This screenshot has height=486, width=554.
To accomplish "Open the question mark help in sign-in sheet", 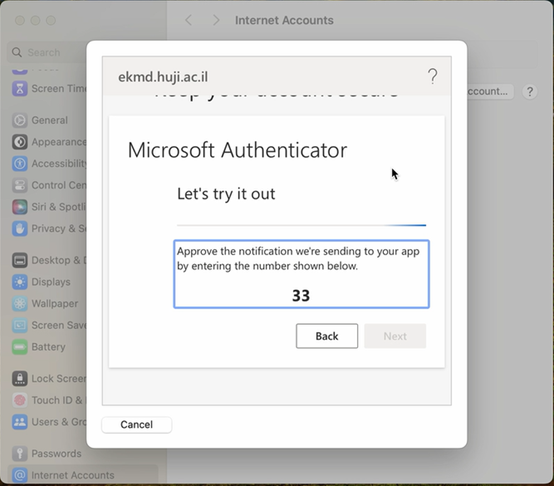I will click(432, 76).
